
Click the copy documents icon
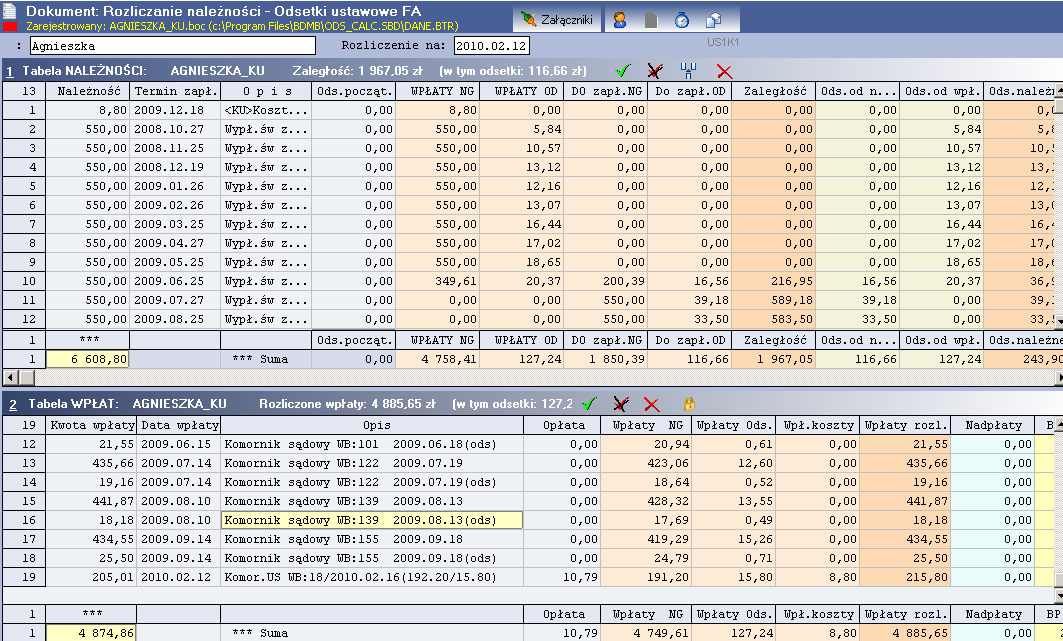point(713,20)
